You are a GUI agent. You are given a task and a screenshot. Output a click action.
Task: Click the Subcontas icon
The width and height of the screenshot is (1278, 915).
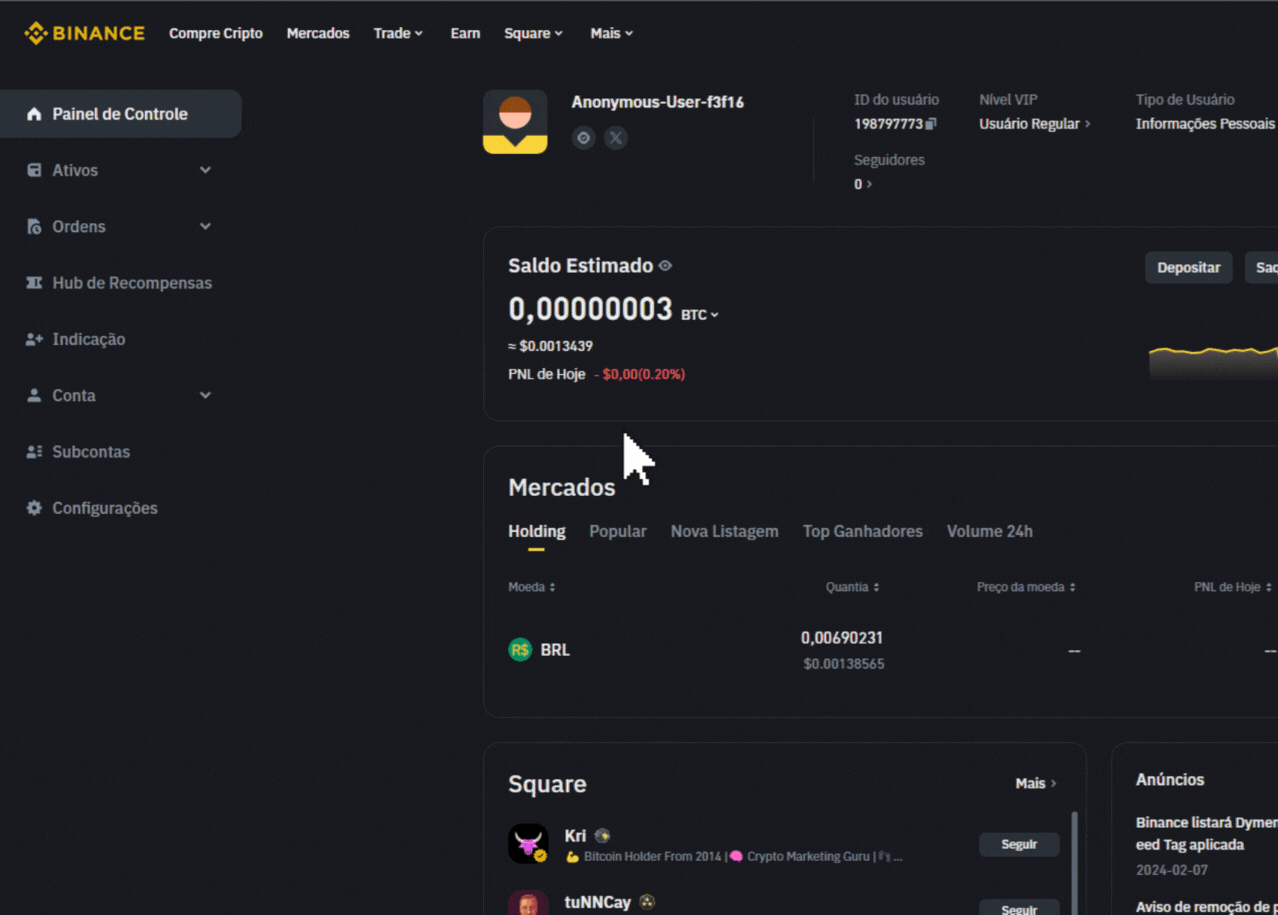point(34,452)
